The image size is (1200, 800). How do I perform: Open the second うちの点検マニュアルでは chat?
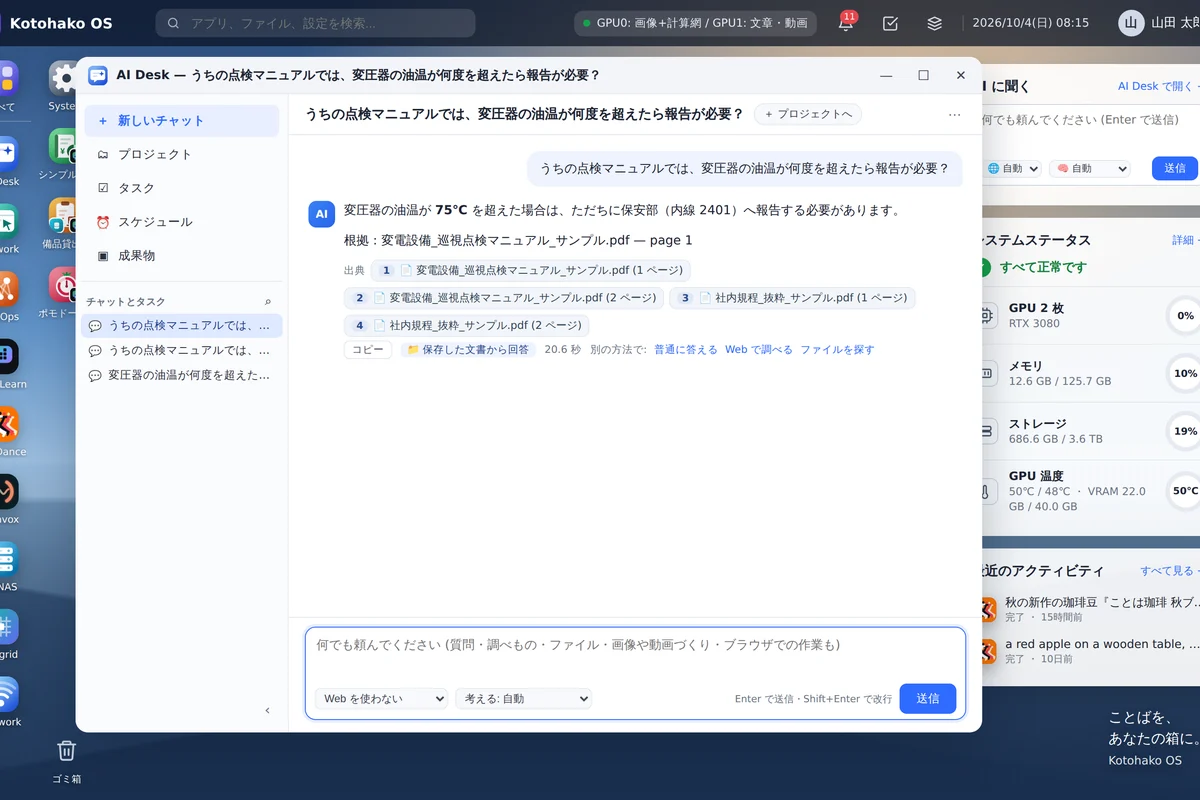[183, 351]
